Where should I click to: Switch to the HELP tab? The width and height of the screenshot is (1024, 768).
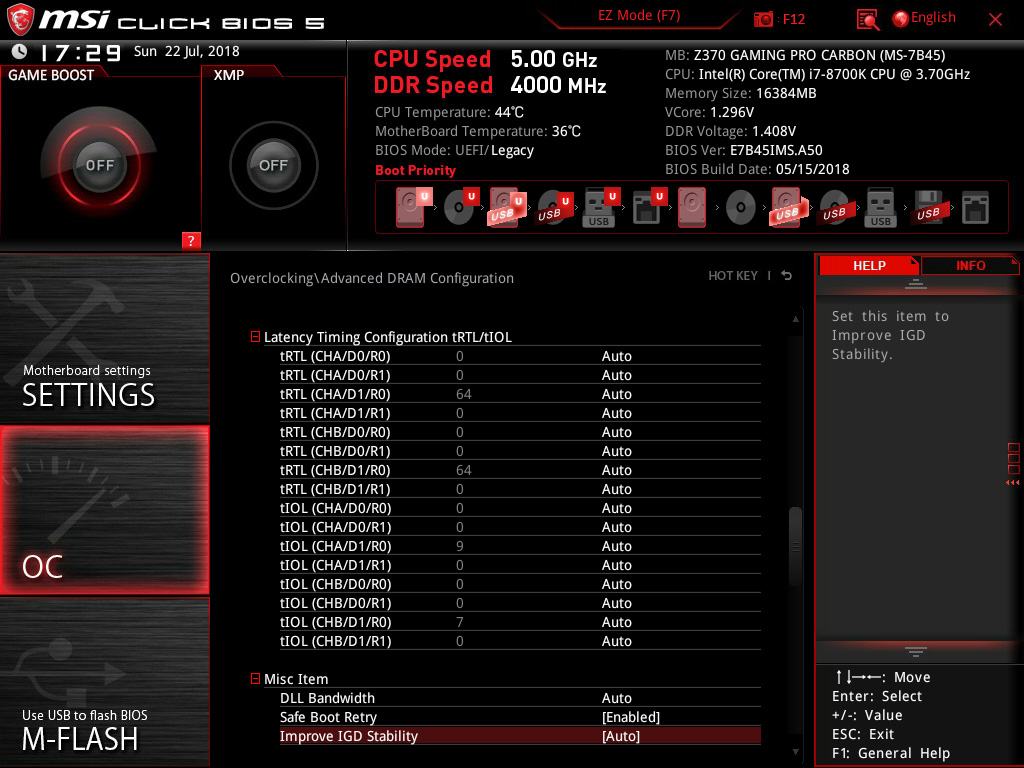(x=869, y=265)
